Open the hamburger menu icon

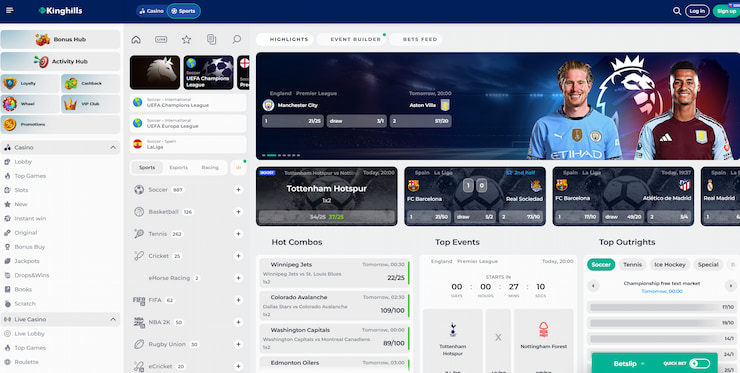pyautogui.click(x=9, y=10)
